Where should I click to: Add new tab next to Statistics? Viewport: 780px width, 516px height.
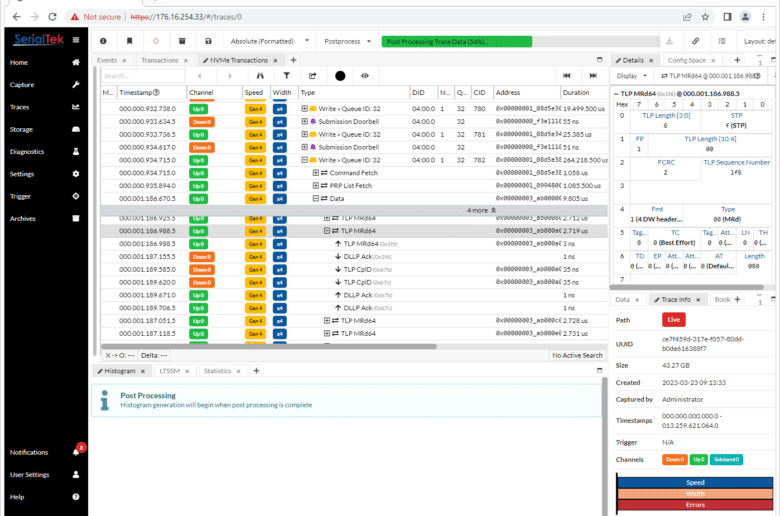(x=257, y=371)
